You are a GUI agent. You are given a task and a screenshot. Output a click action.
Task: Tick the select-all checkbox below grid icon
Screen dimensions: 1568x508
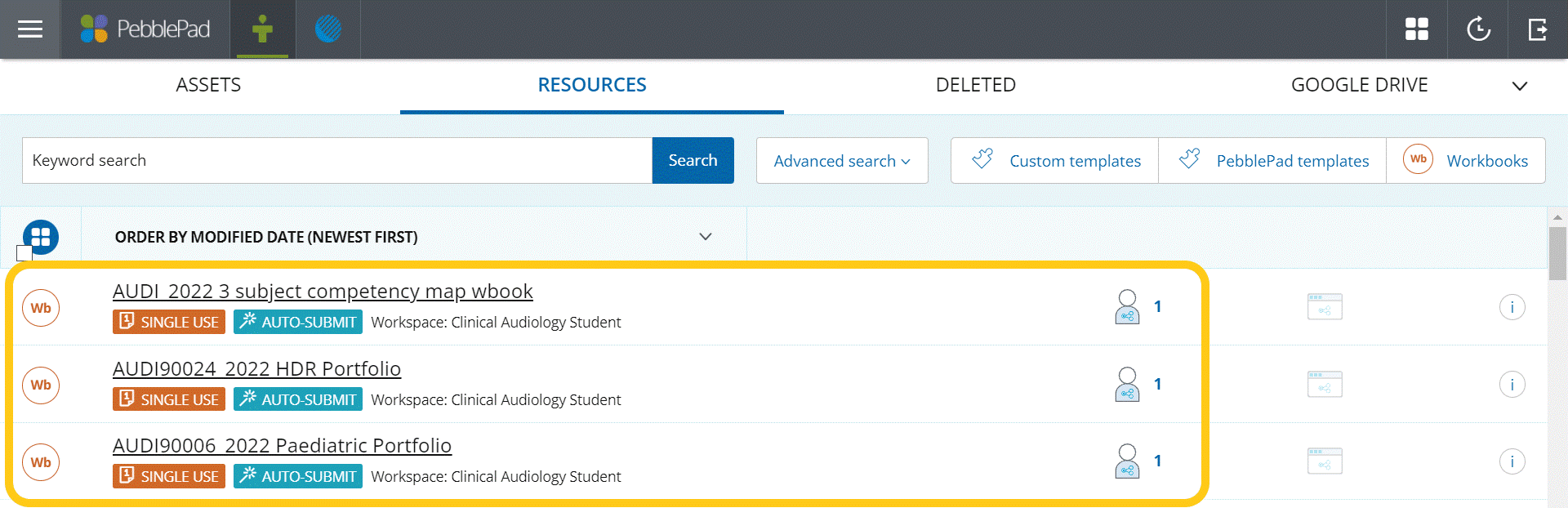[x=24, y=253]
